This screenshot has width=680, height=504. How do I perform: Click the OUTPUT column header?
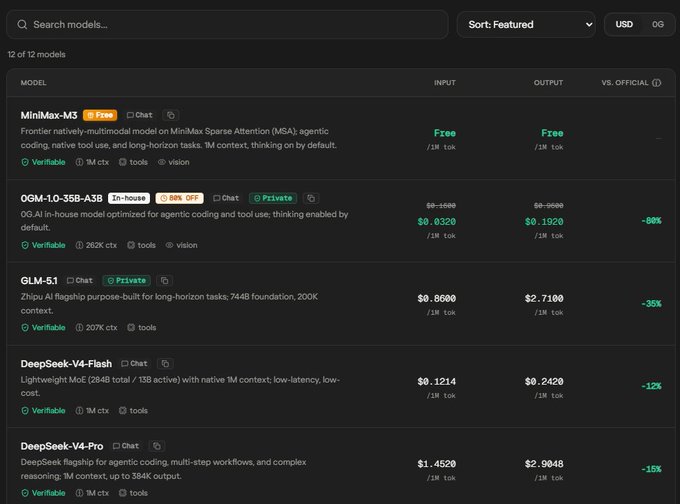click(548, 83)
